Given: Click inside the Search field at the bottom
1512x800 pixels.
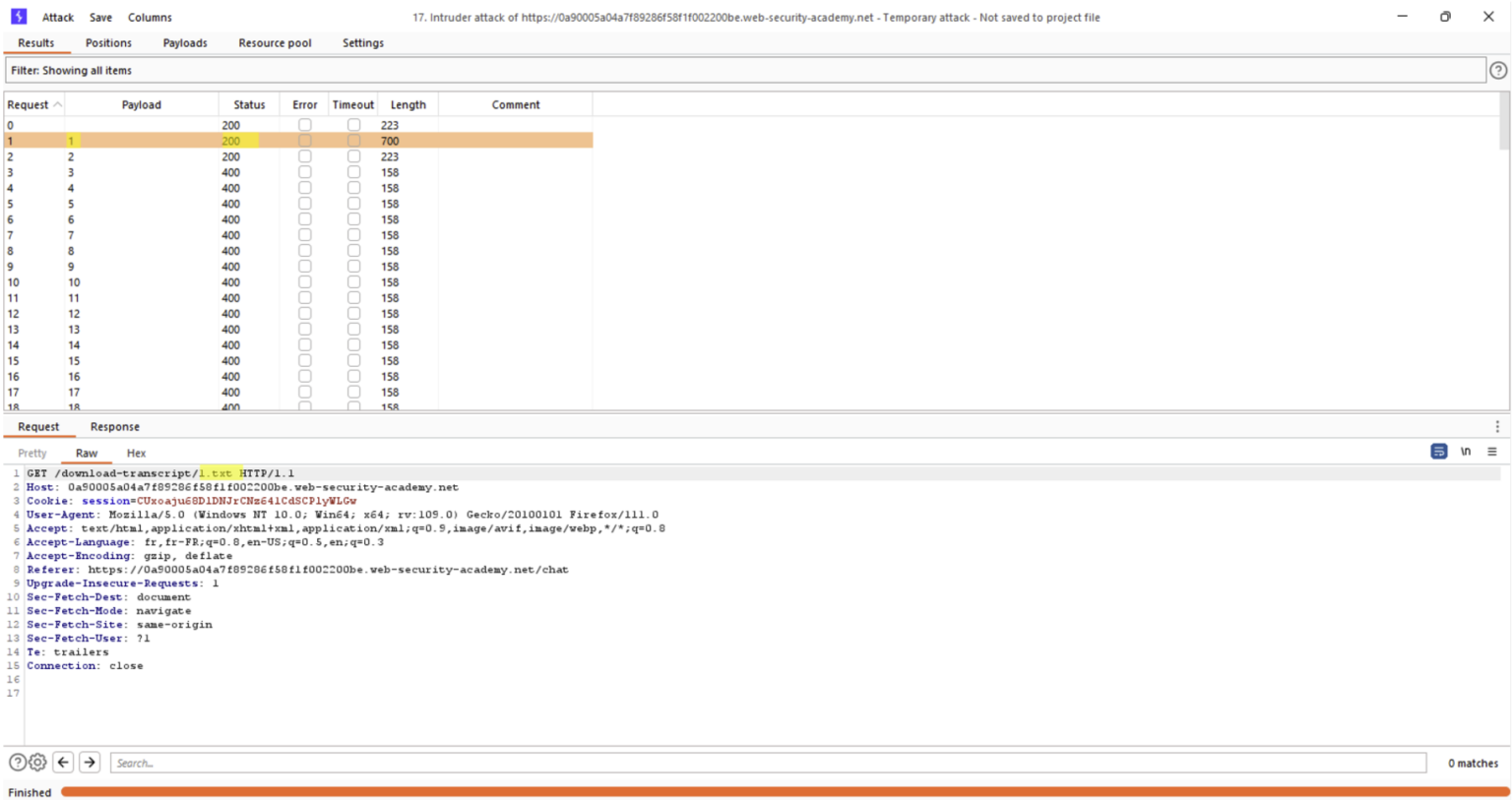Looking at the screenshot, I should click(x=394, y=762).
